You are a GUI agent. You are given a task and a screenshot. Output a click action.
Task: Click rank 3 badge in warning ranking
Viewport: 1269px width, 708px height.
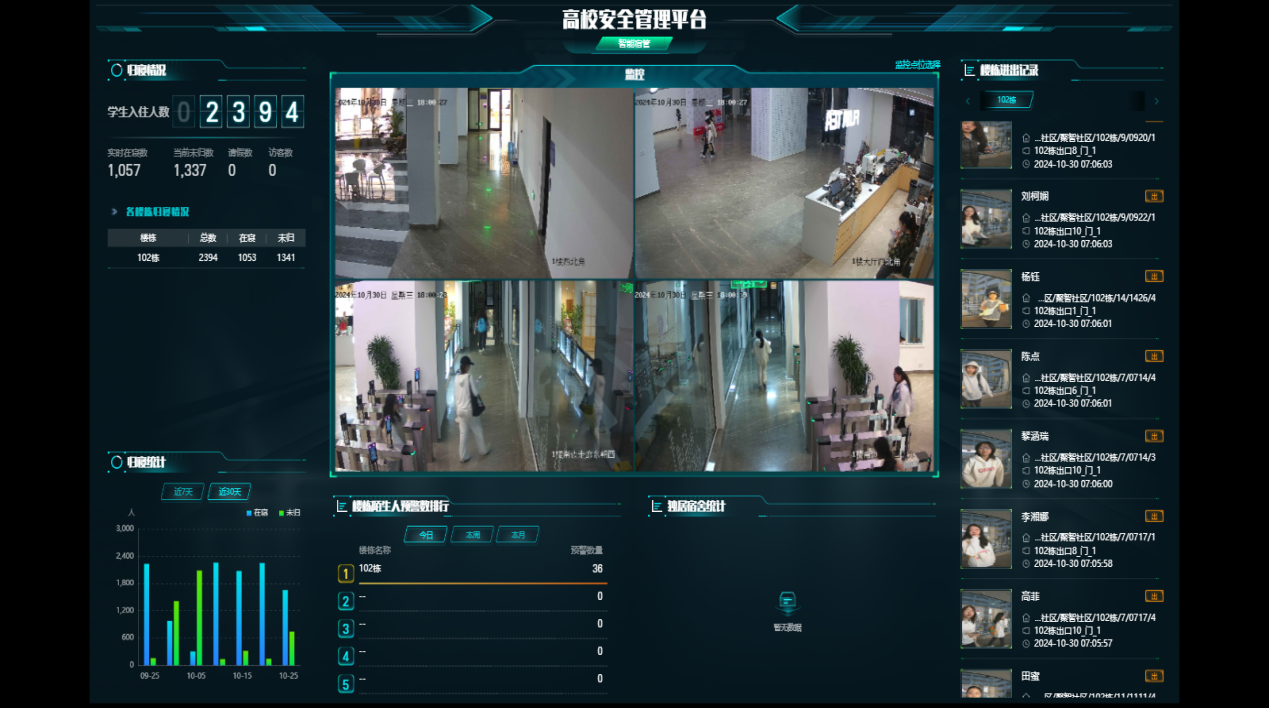[x=346, y=628]
